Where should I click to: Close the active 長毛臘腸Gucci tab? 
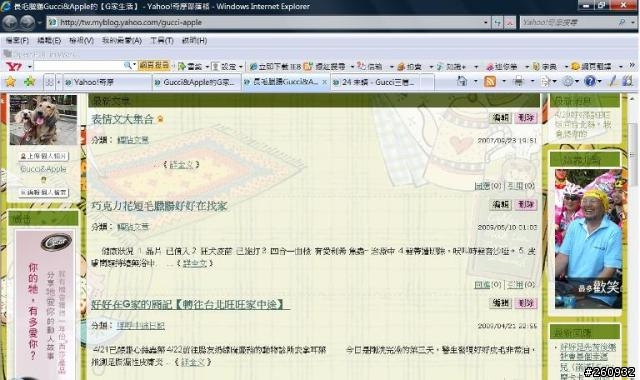click(x=324, y=82)
